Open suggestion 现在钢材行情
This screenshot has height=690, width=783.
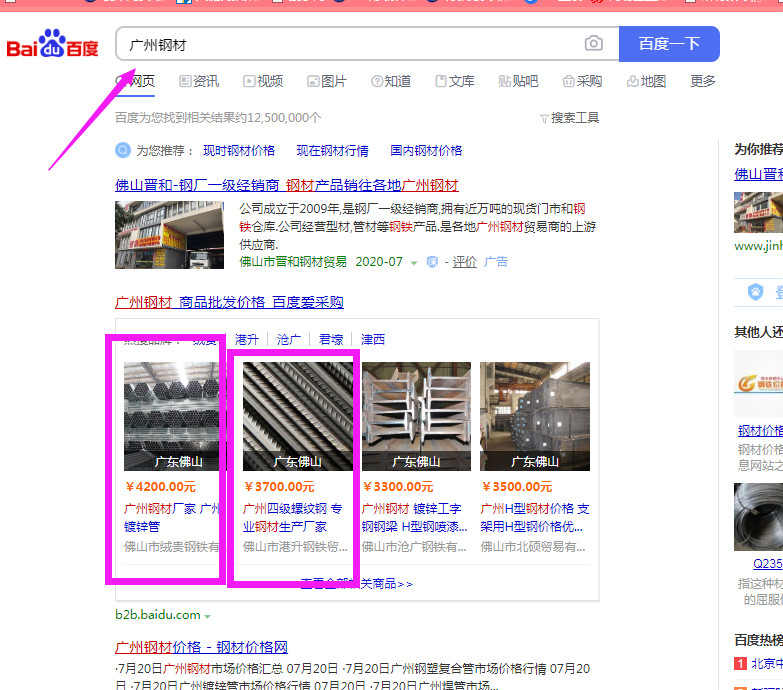coord(333,151)
